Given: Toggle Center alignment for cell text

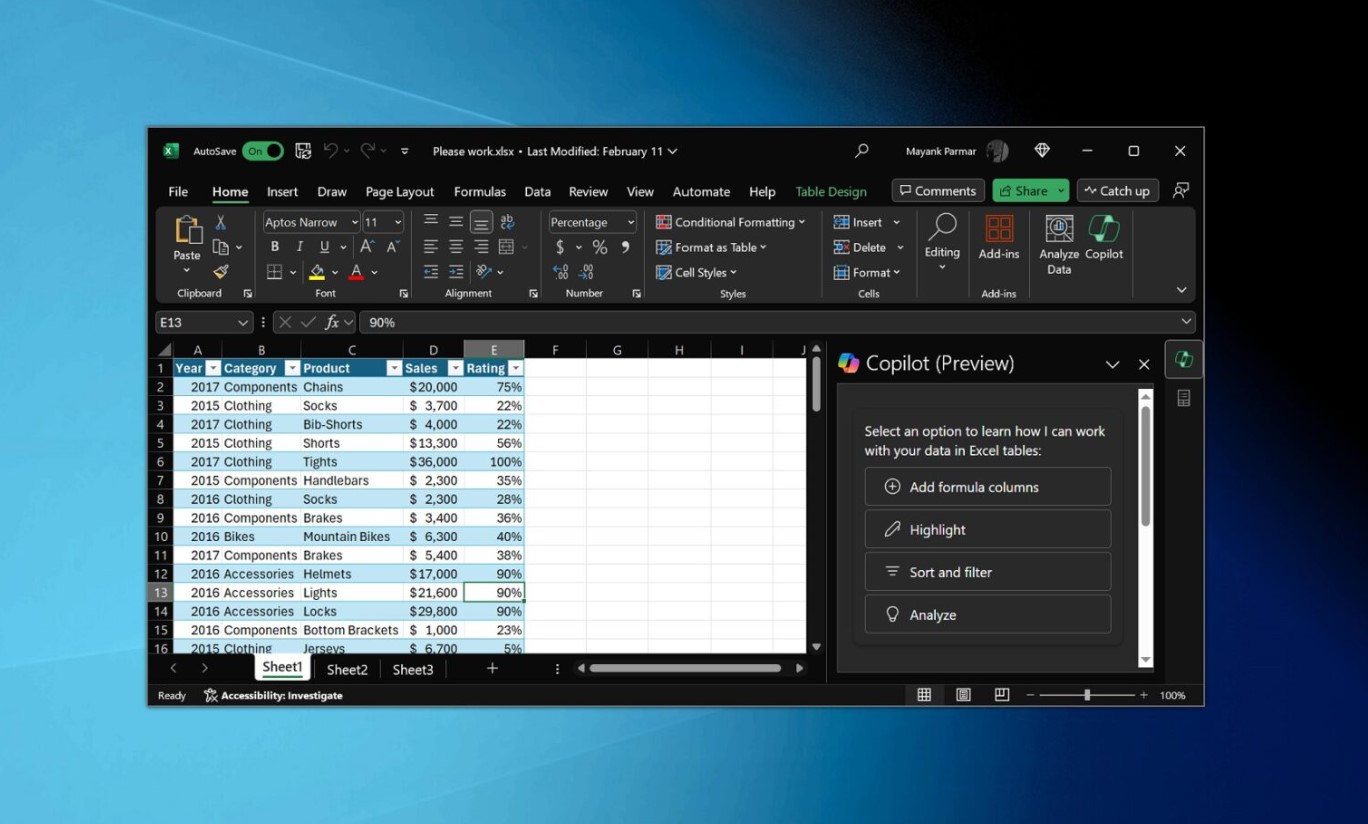Looking at the screenshot, I should coord(456,247).
